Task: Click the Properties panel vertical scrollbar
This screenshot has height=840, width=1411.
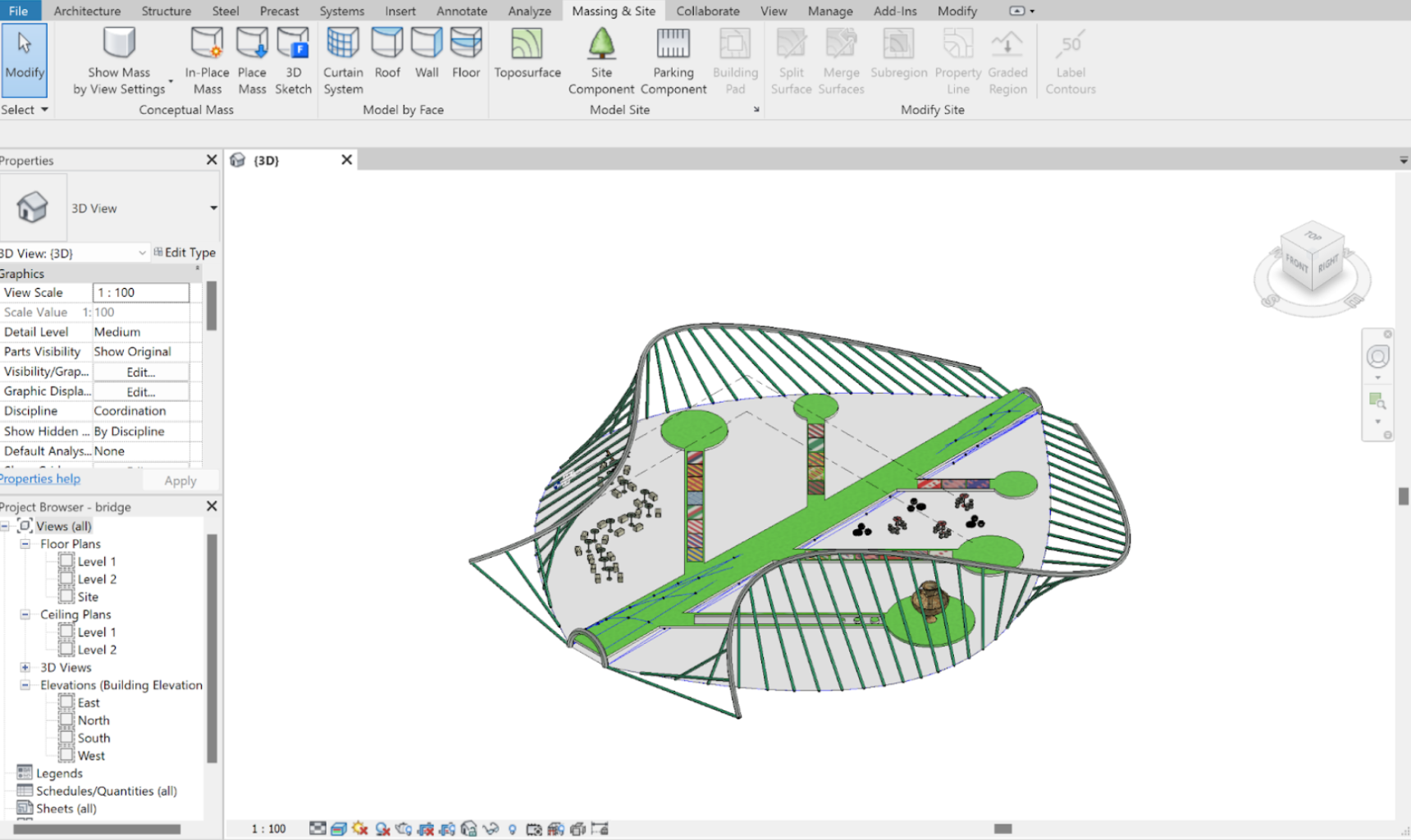Action: point(212,305)
